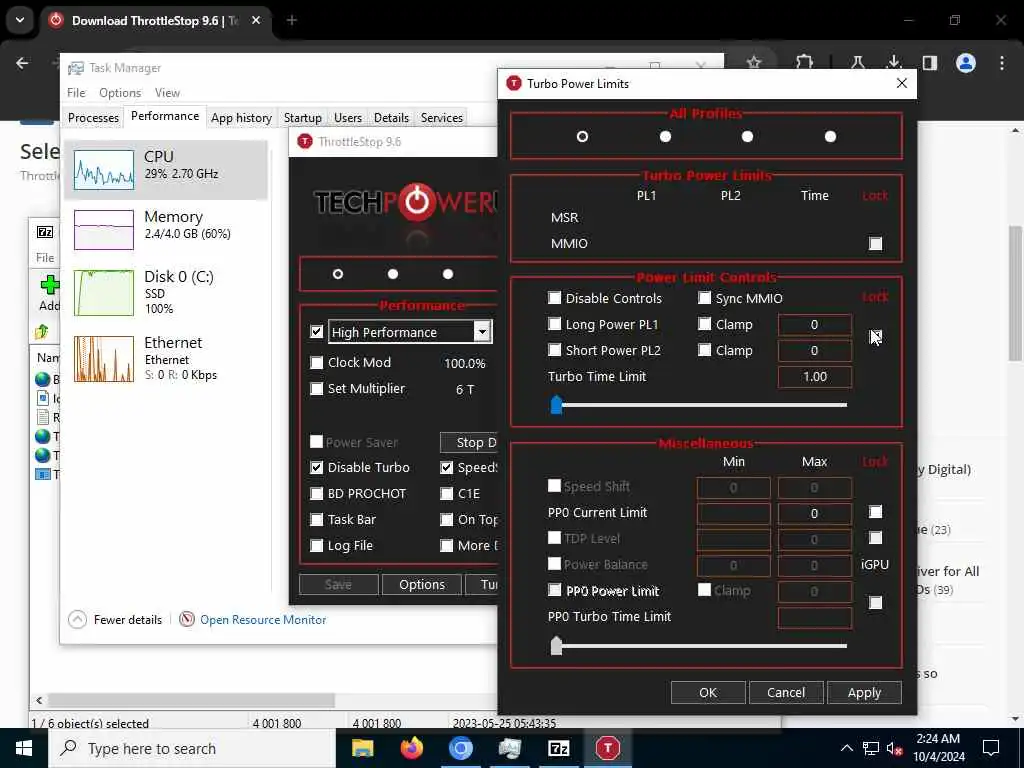Enable Set Multiplier checkbox
The image size is (1024, 768).
pyautogui.click(x=317, y=389)
